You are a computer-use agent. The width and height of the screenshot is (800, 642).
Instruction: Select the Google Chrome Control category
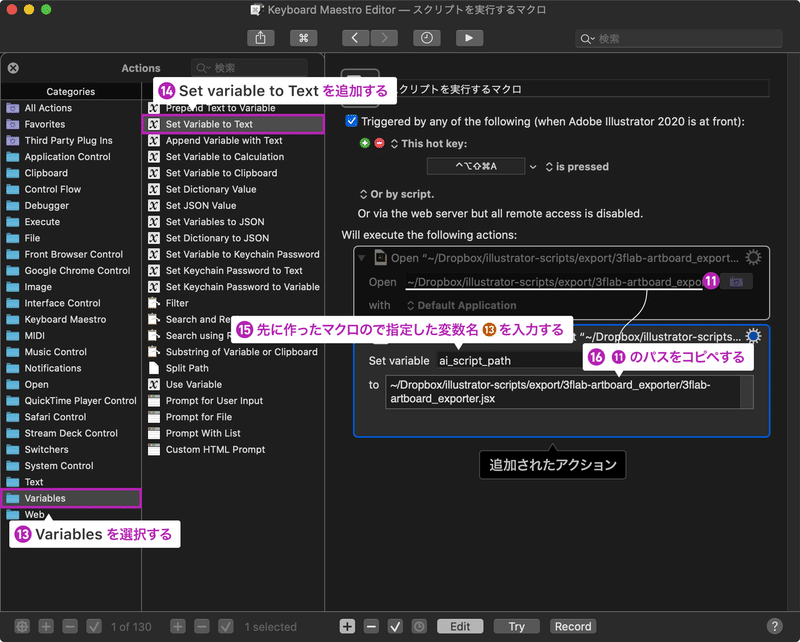point(71,270)
